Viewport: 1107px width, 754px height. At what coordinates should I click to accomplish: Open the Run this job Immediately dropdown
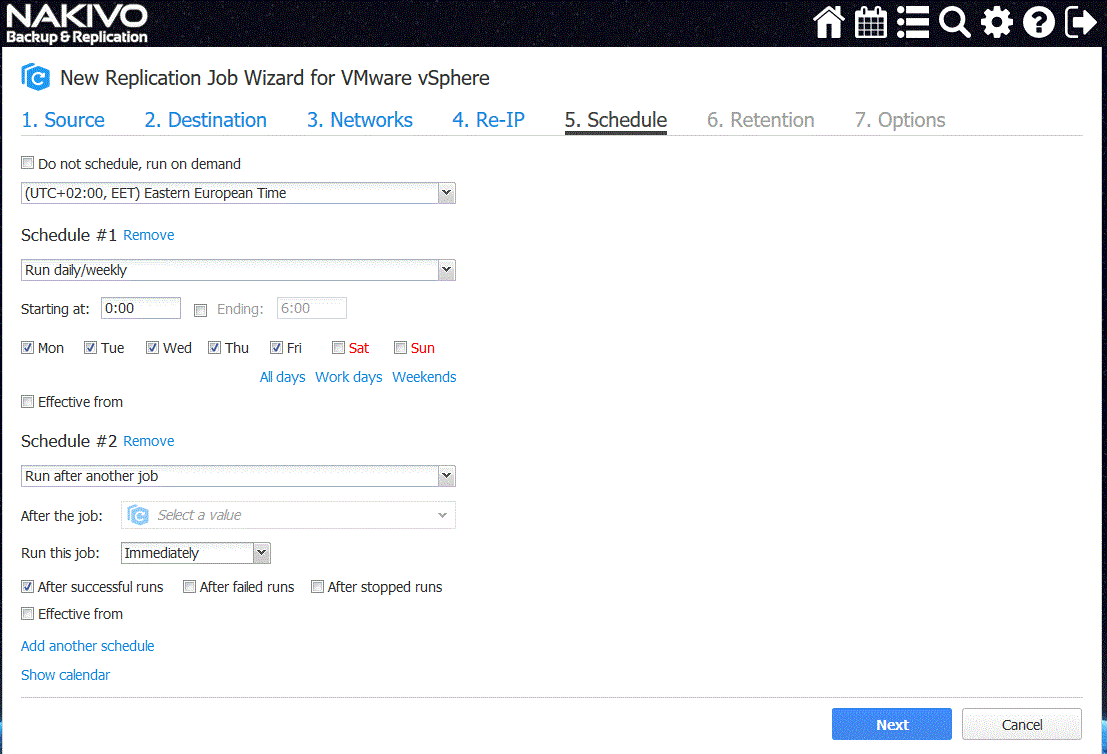tap(196, 553)
